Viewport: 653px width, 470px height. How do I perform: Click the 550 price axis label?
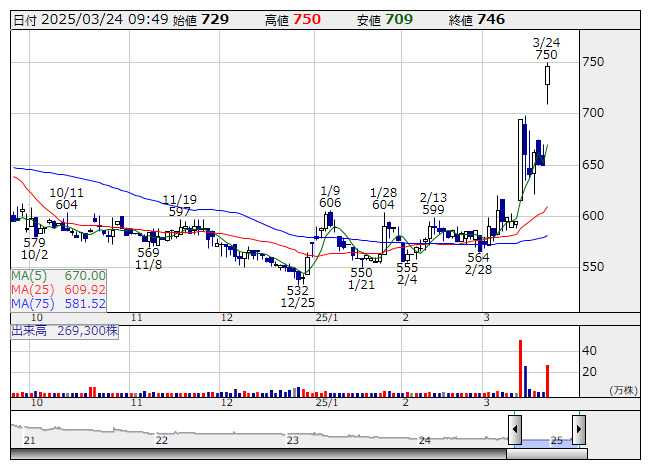593,267
